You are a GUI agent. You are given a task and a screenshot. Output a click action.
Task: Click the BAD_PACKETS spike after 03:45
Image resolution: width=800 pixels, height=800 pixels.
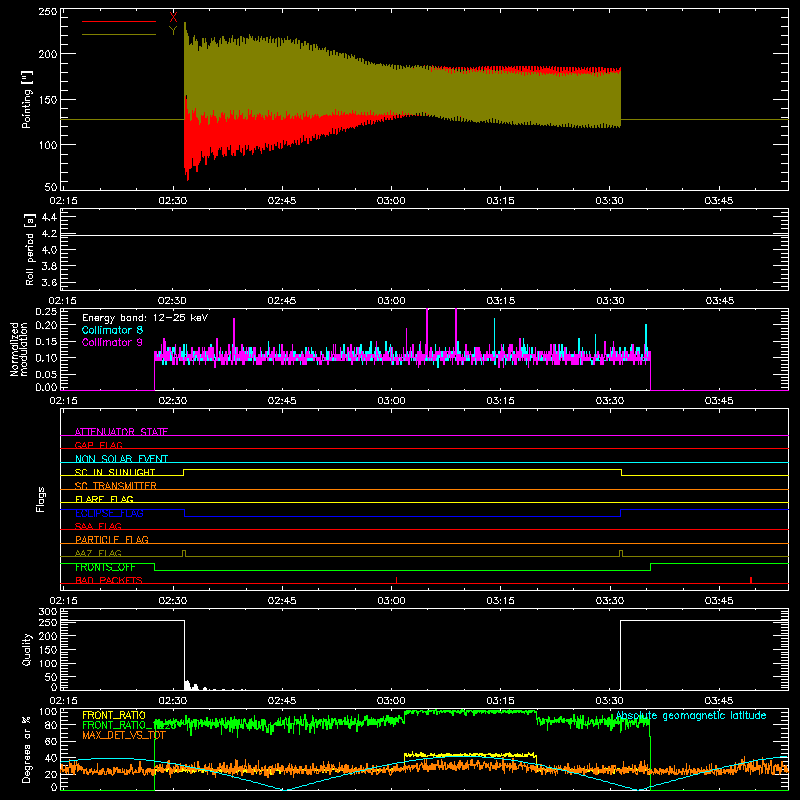tap(751, 580)
